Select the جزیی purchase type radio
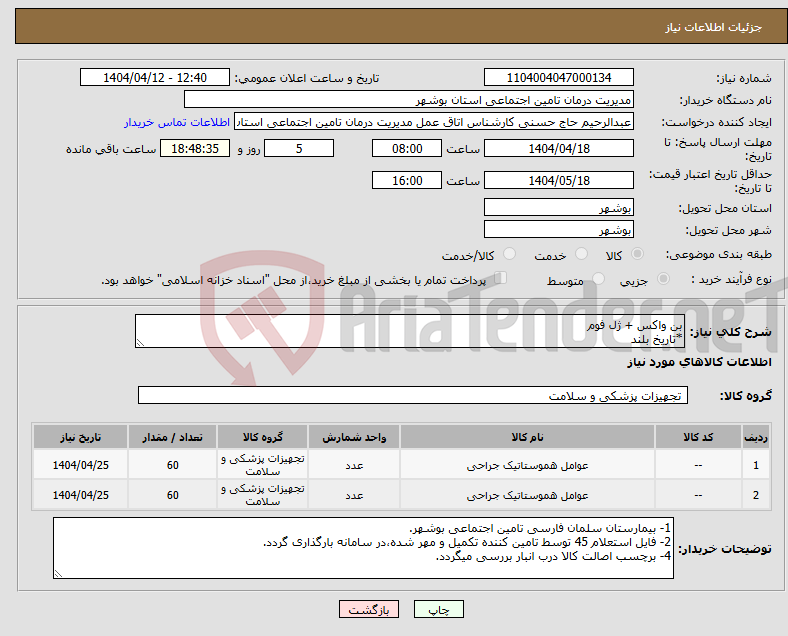788x636 pixels. [x=663, y=279]
